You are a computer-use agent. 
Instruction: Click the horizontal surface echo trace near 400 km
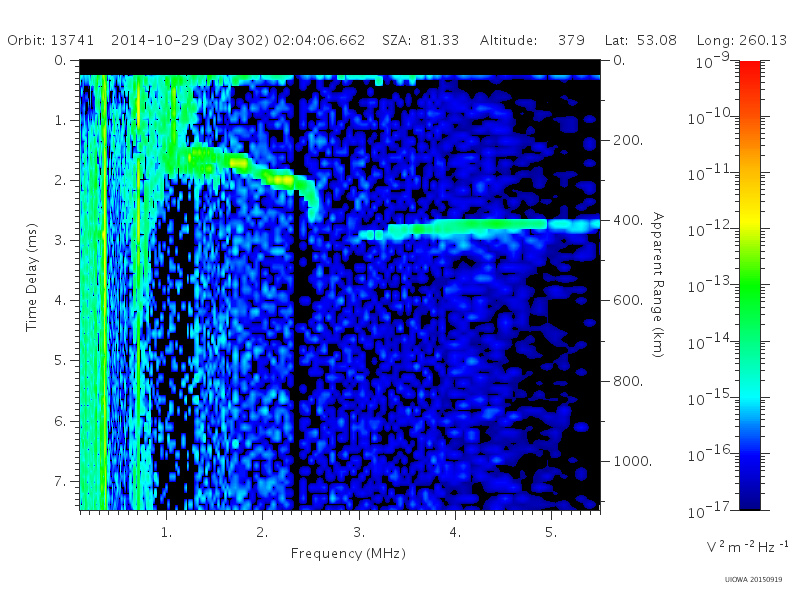point(479,228)
